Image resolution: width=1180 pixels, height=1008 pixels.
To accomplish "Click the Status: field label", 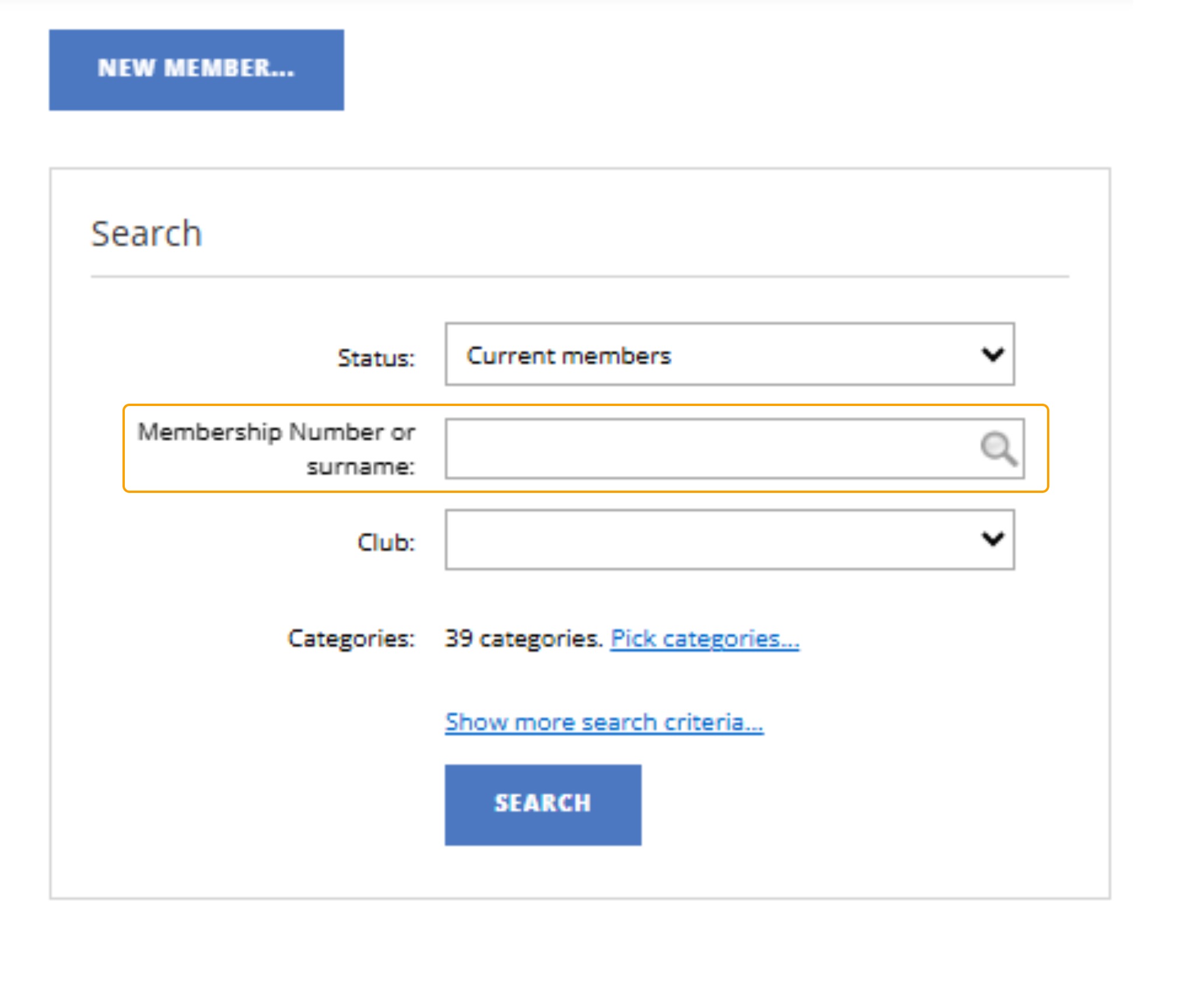I will click(x=376, y=358).
